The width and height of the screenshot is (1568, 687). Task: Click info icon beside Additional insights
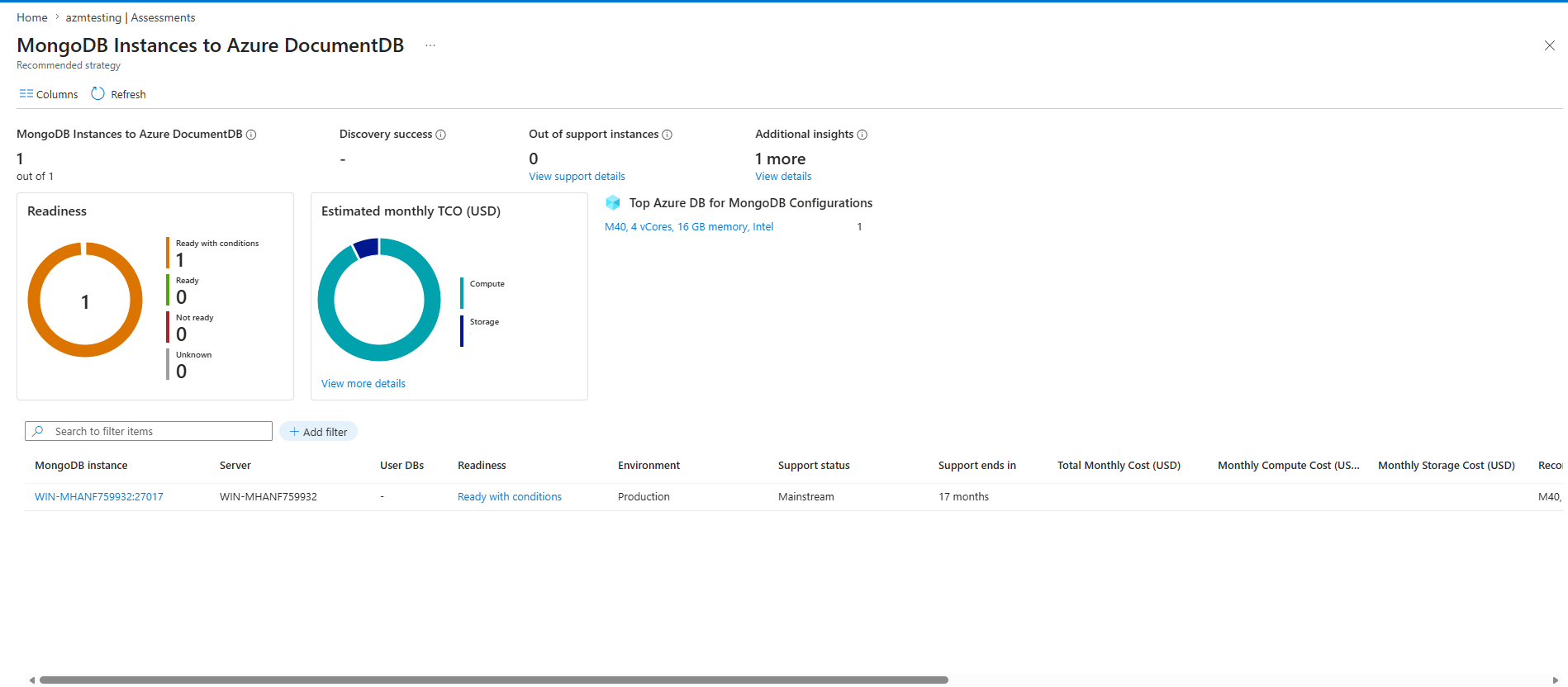862,135
